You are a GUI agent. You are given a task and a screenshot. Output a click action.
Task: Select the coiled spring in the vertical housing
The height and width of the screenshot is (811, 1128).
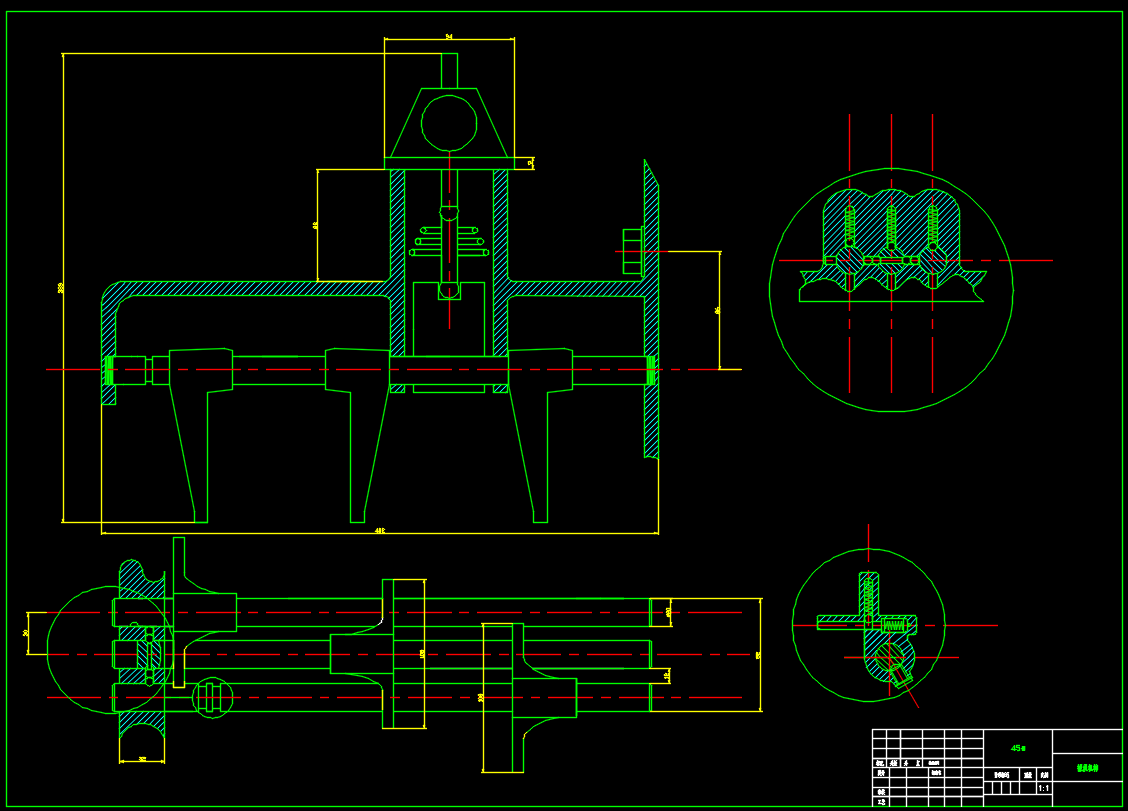tap(450, 242)
